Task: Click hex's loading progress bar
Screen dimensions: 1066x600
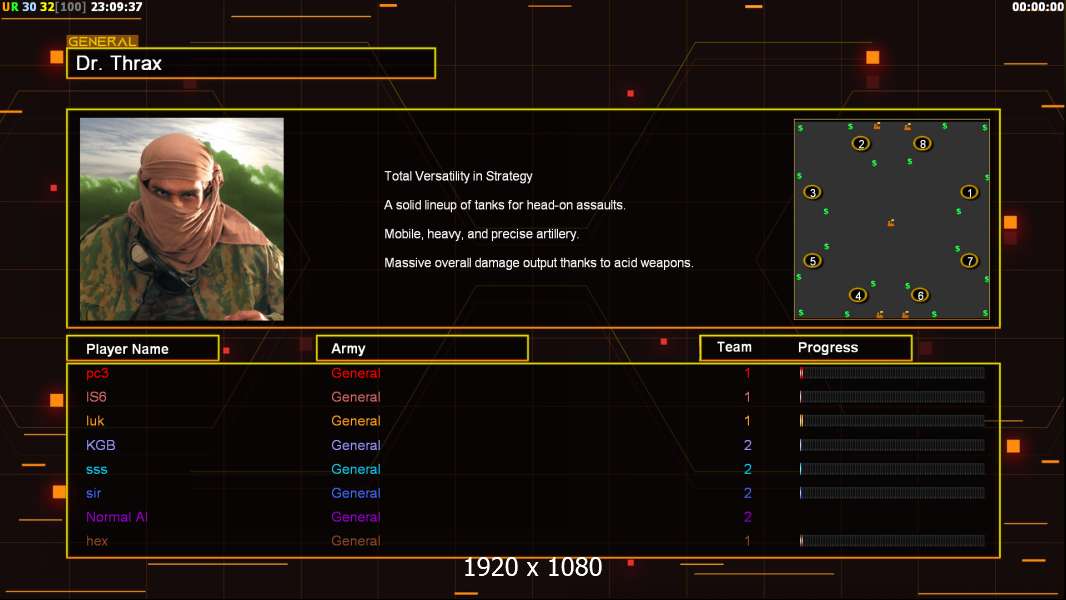Action: (x=892, y=541)
